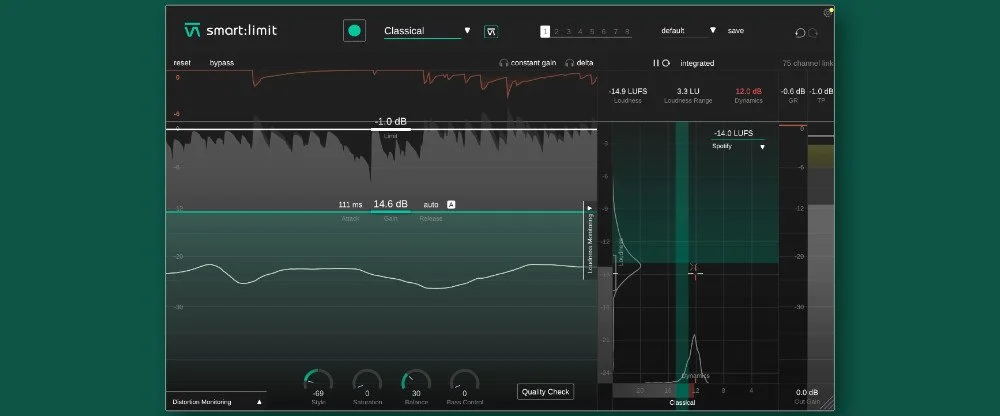
Task: Click the Bass Control knob
Action: 464,381
